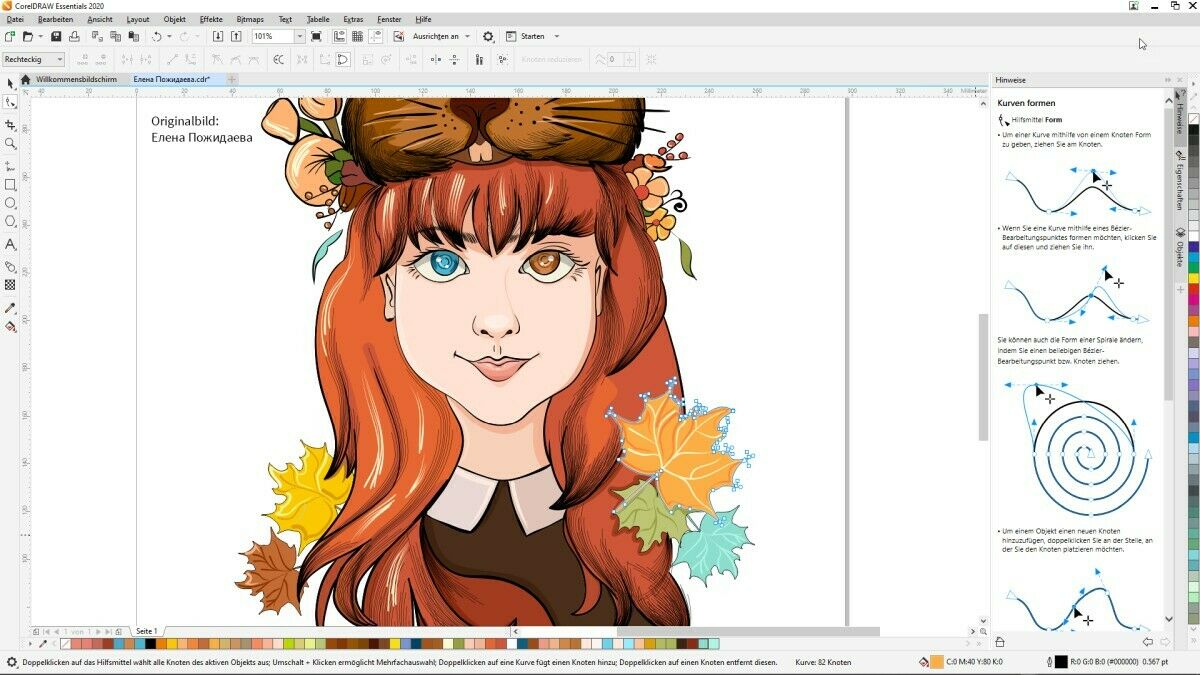This screenshot has width=1200, height=675.
Task: Select the Zoom magnifier tool
Action: (10, 144)
